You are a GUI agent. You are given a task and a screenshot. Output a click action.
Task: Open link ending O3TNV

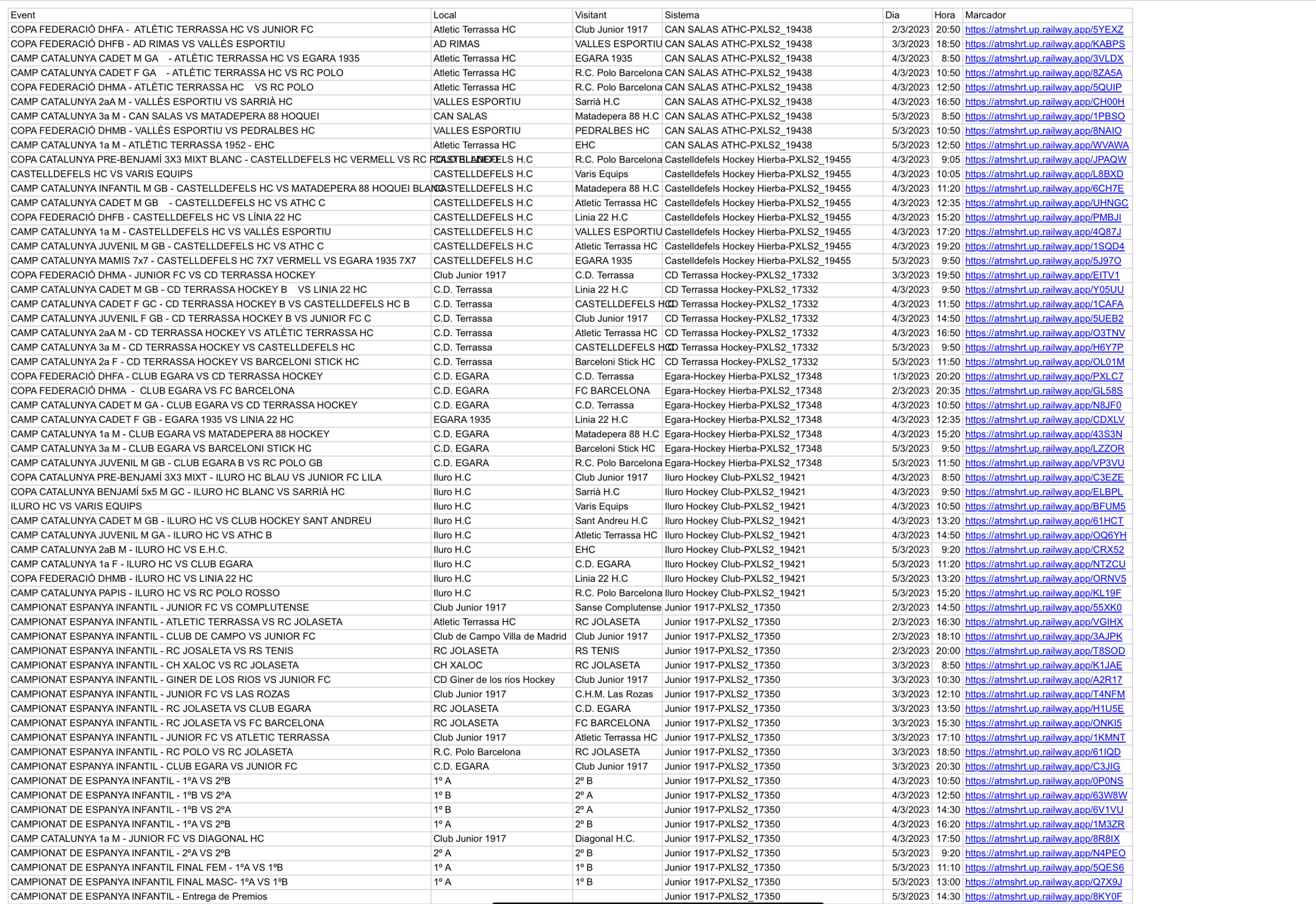click(1045, 333)
